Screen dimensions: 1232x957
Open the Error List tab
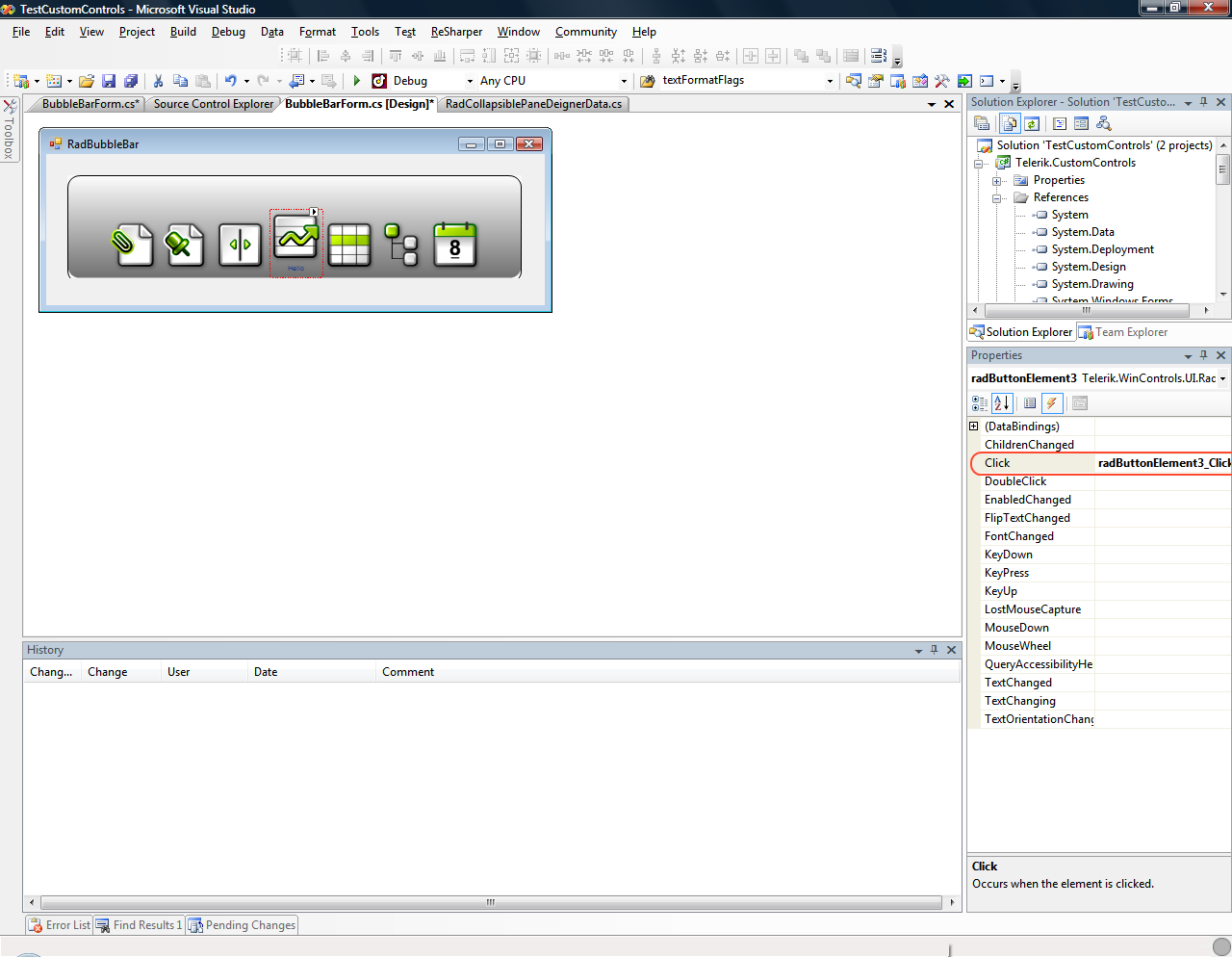60,925
